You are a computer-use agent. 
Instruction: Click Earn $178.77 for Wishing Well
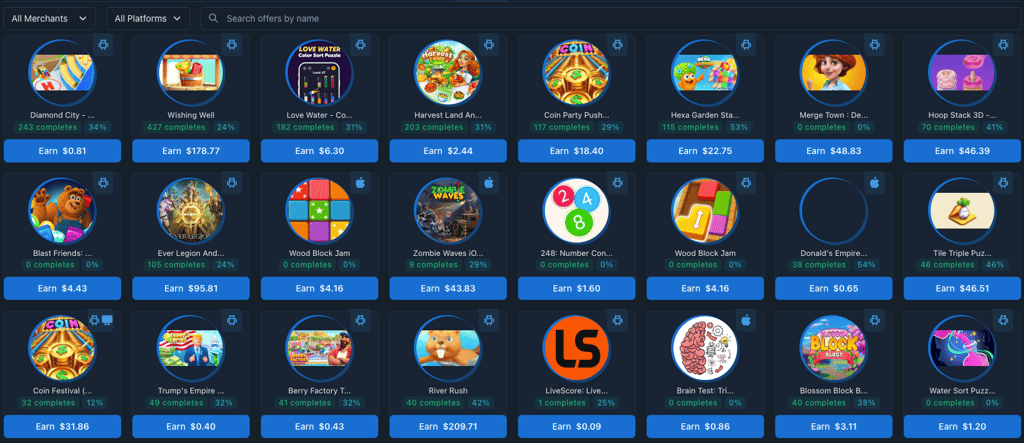[191, 151]
